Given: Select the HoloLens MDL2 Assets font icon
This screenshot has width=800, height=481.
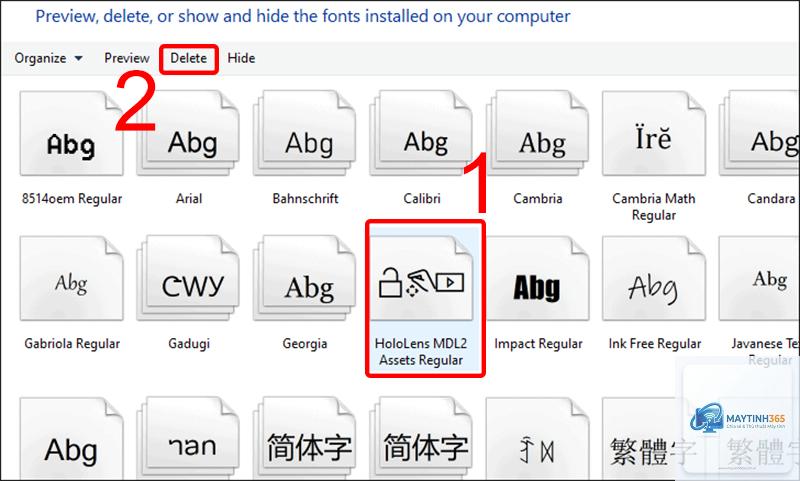Looking at the screenshot, I should (421, 279).
